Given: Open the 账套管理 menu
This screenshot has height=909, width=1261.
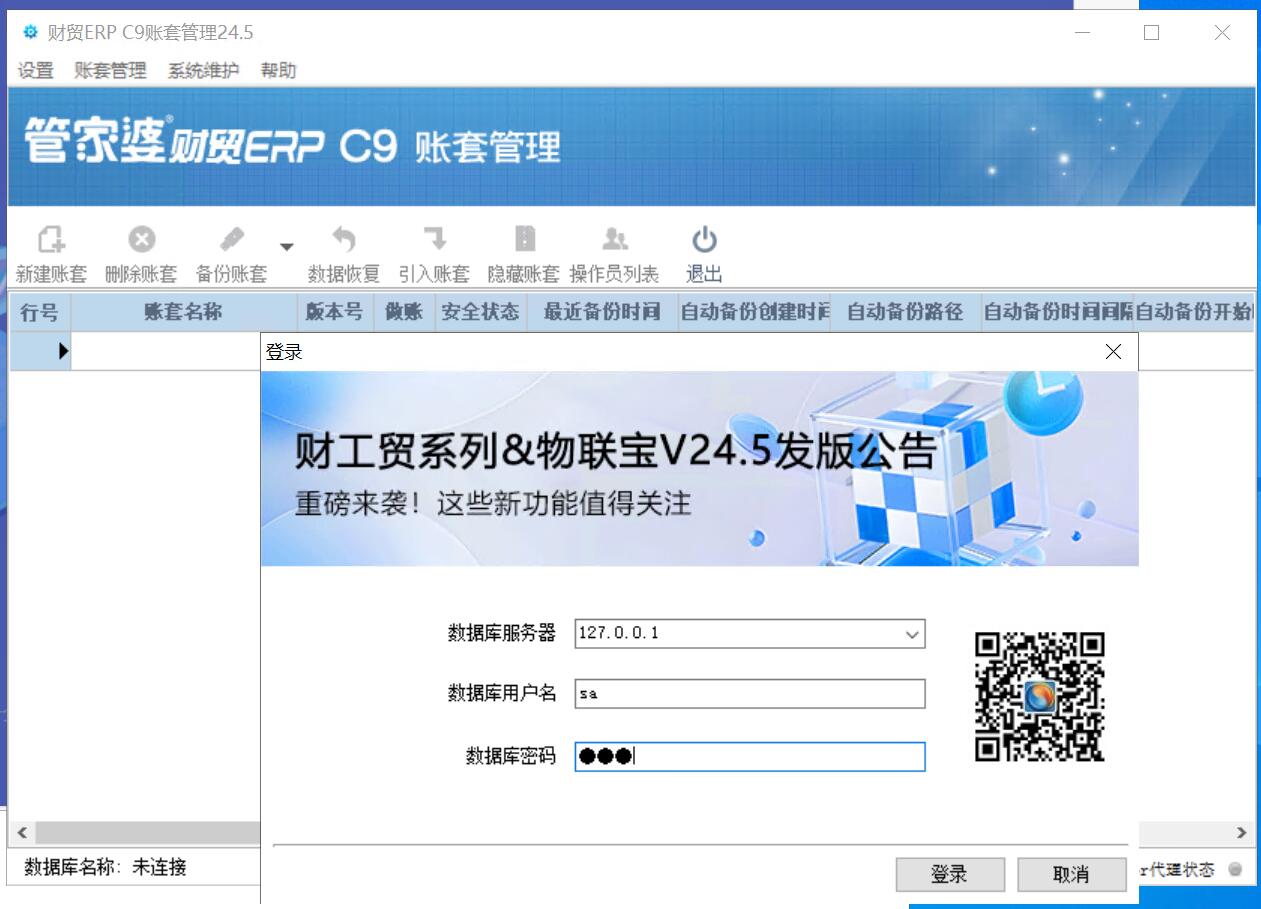Looking at the screenshot, I should [110, 70].
